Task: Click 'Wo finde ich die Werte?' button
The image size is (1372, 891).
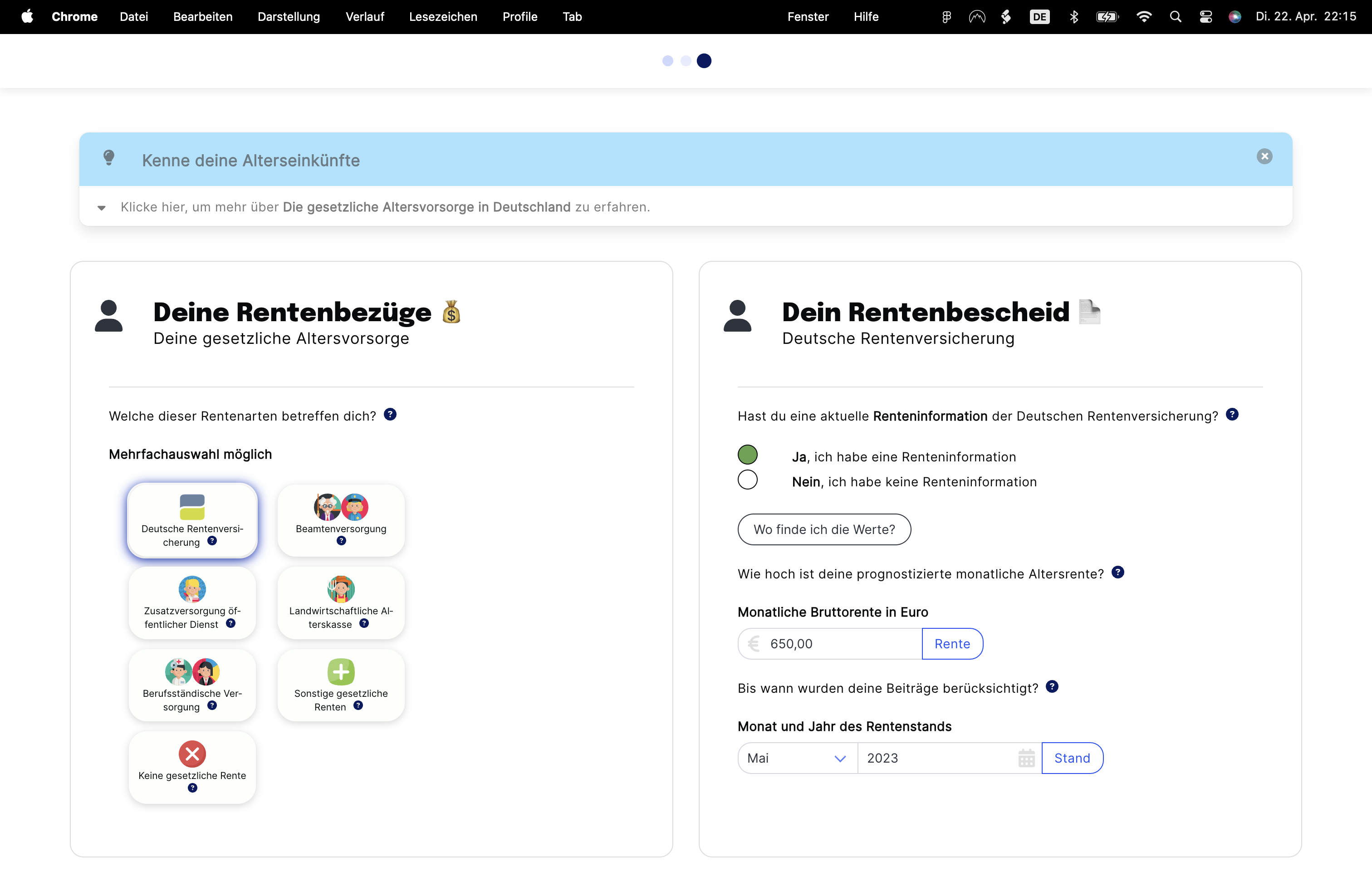Action: 824,529
